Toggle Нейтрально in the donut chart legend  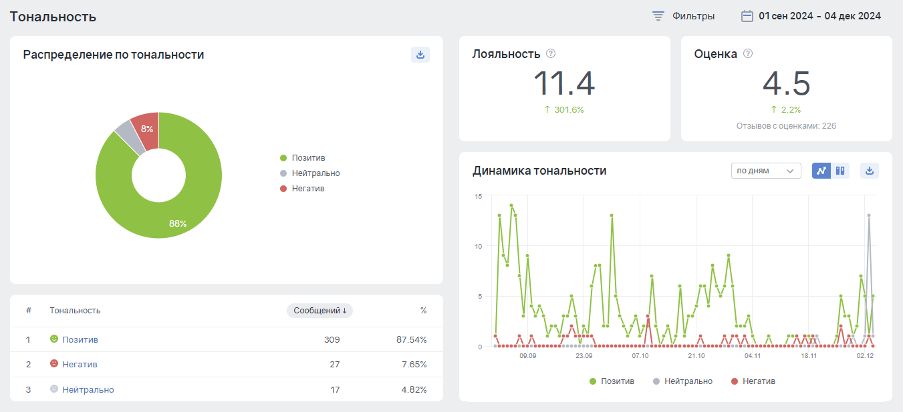(x=315, y=173)
